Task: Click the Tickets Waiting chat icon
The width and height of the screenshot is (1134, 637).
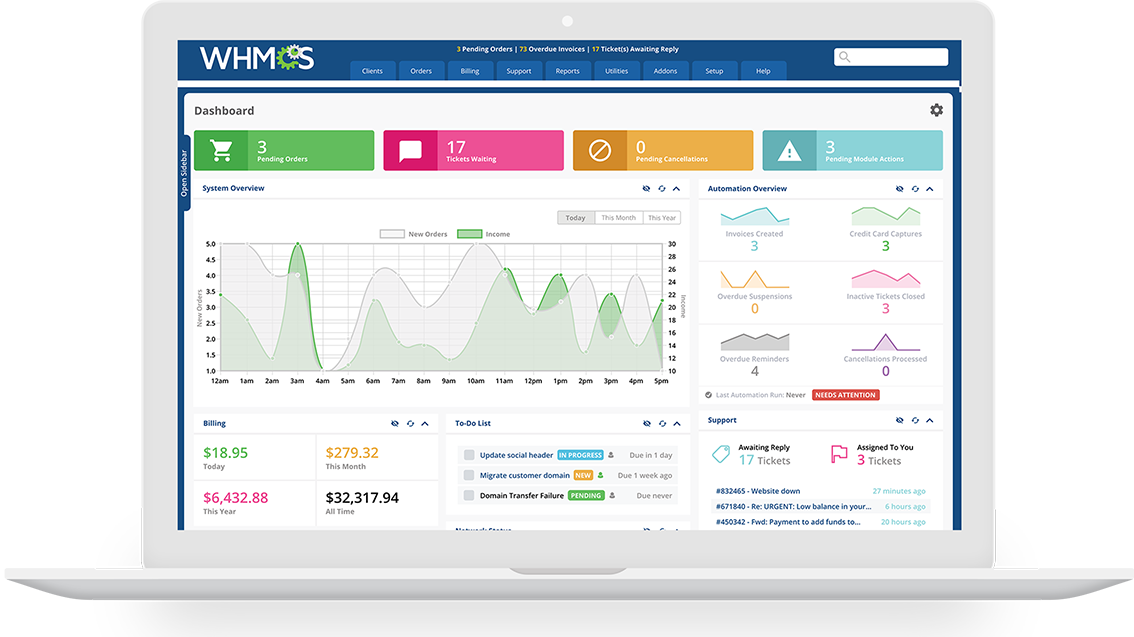Action: tap(409, 149)
